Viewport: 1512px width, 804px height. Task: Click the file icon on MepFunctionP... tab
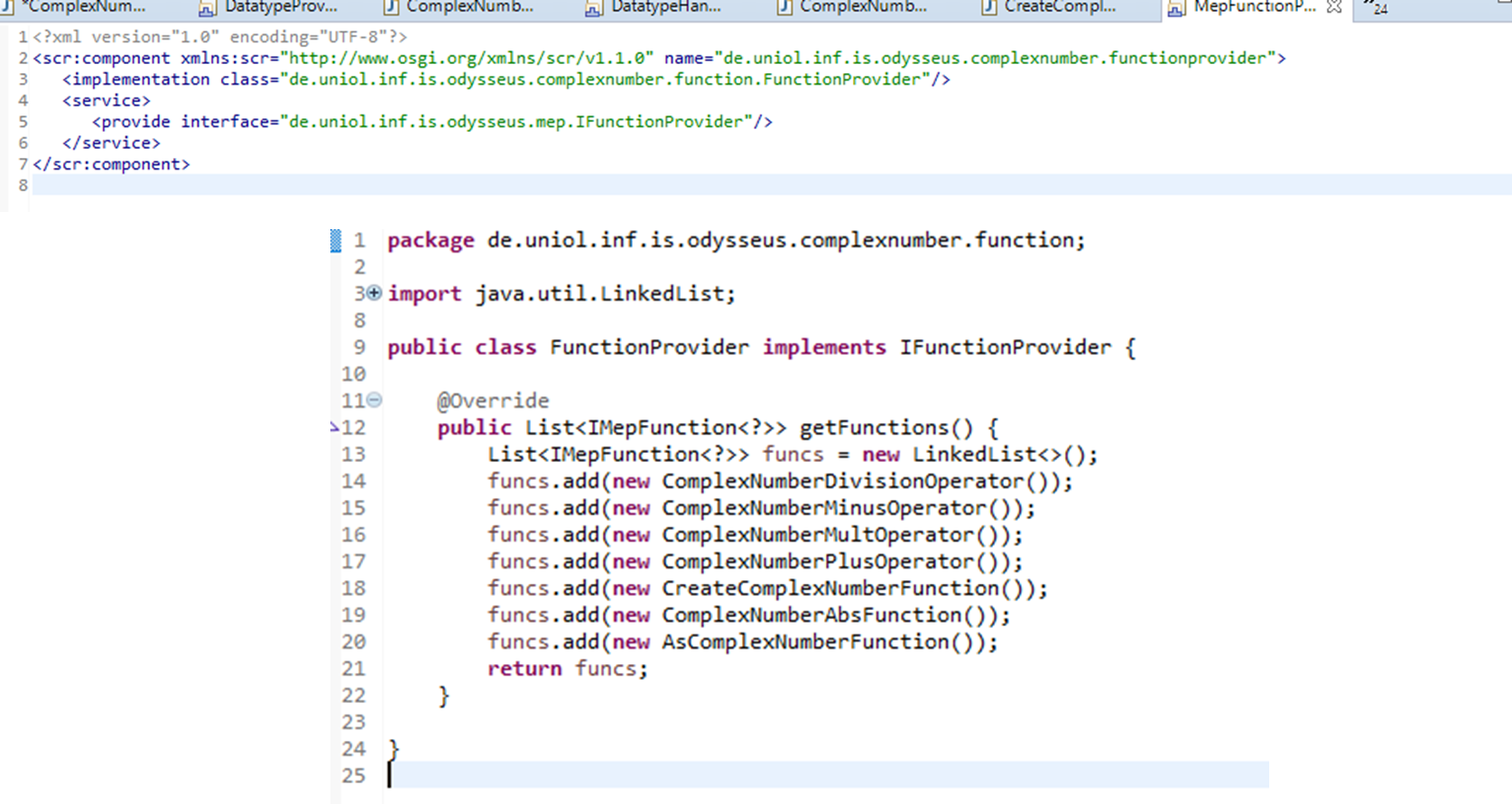pyautogui.click(x=1175, y=8)
